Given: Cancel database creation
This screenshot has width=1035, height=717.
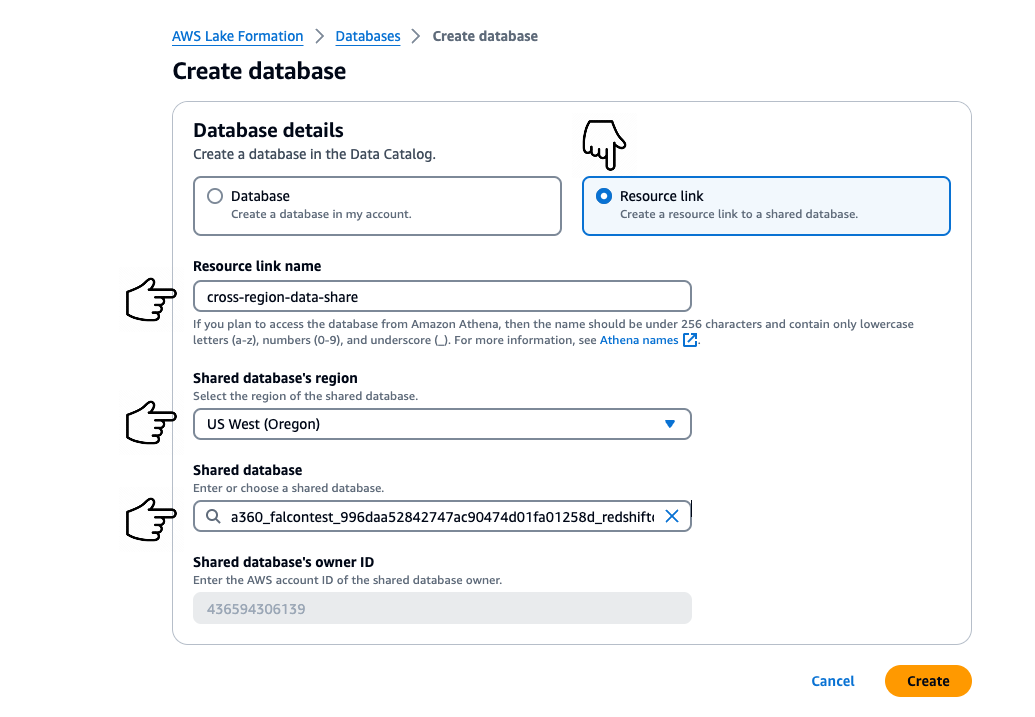Looking at the screenshot, I should pos(833,681).
